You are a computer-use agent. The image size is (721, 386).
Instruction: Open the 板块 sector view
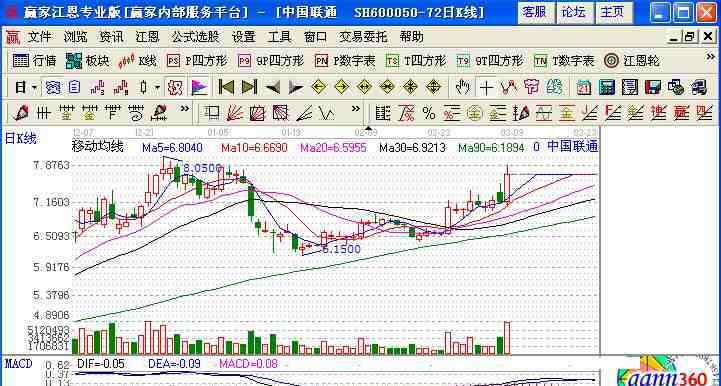point(87,61)
